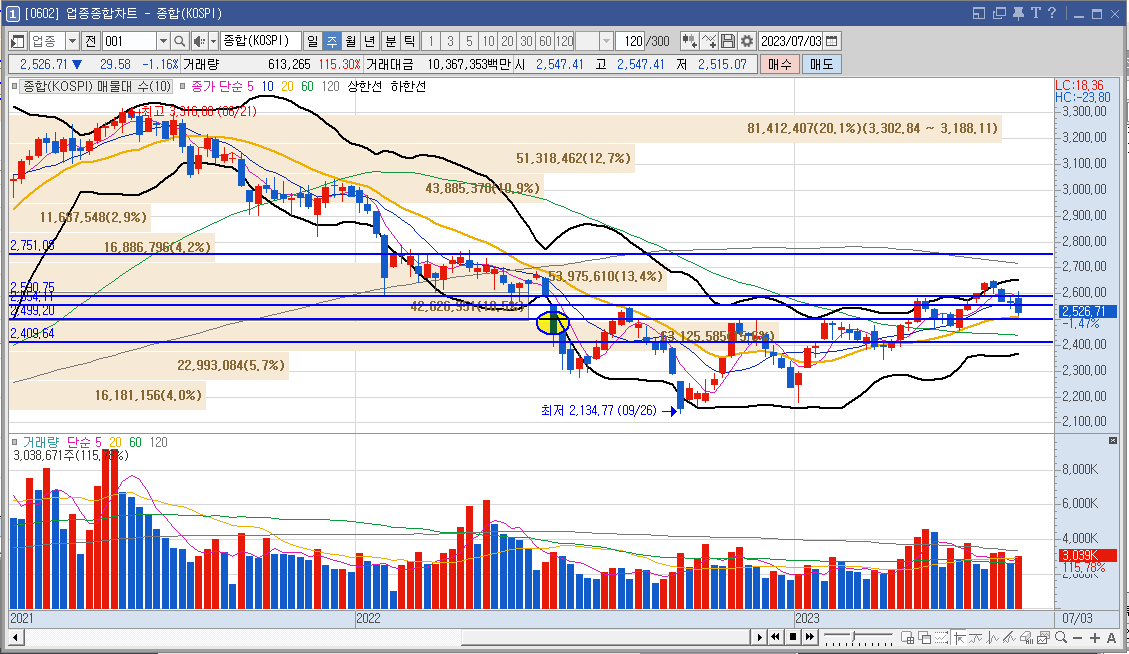Choose the 1 interval button
1129x654 pixels.
tap(431, 41)
